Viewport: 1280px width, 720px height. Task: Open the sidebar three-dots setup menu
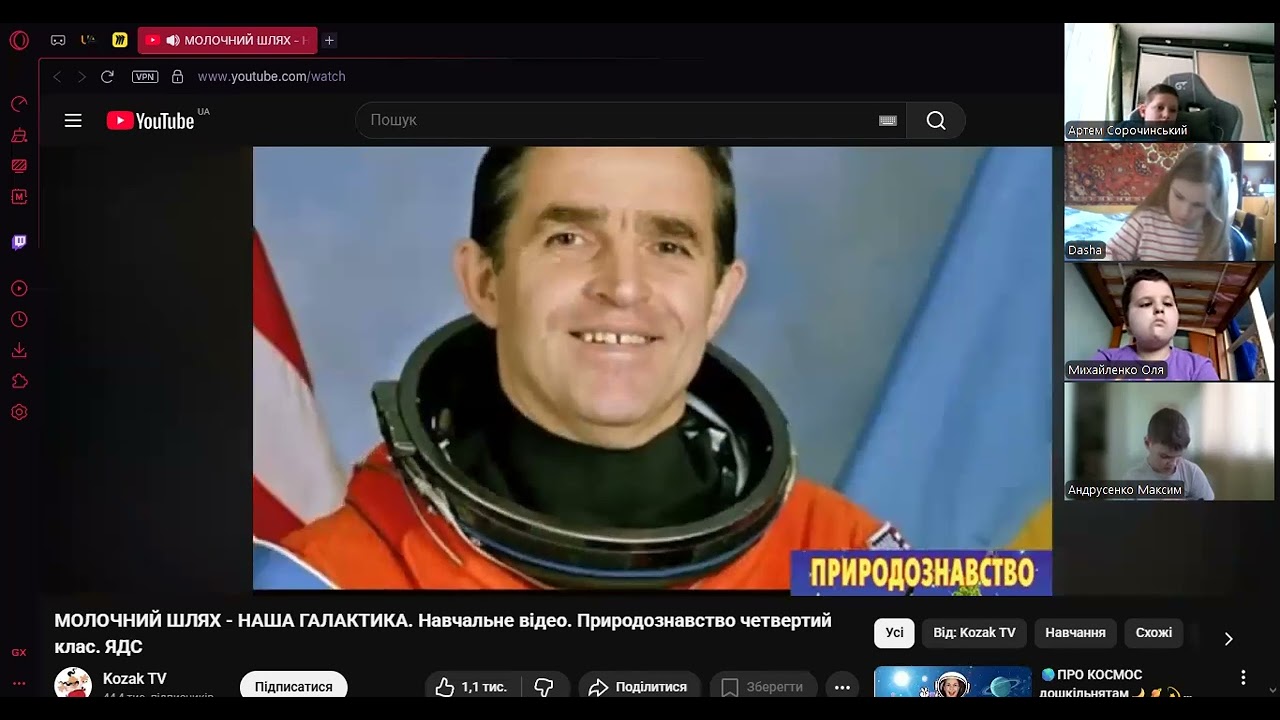coord(19,683)
